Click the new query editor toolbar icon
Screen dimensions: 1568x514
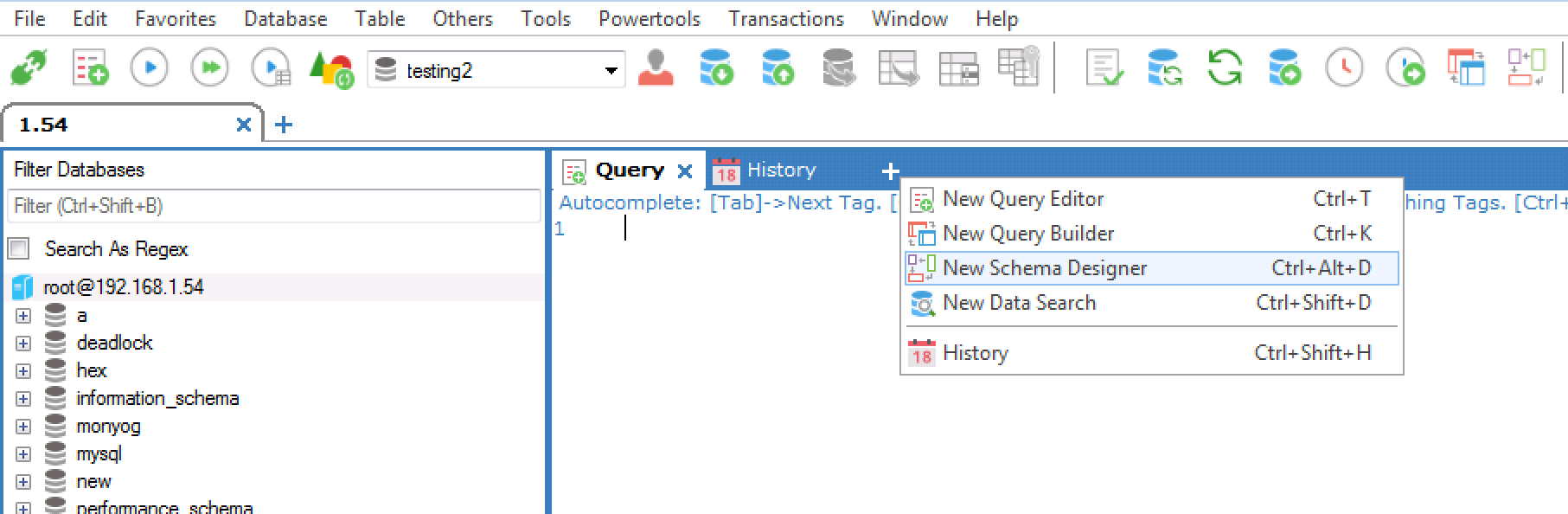[x=90, y=68]
